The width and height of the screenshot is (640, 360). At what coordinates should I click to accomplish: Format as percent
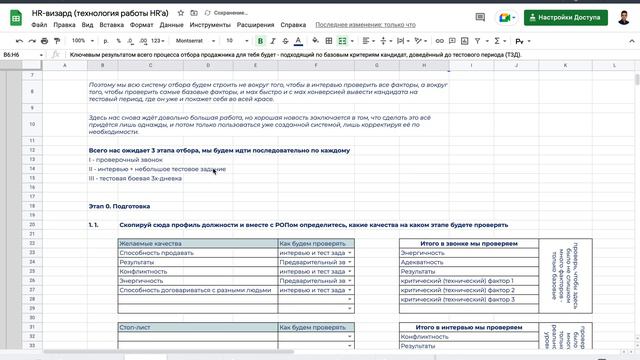[x=118, y=41]
